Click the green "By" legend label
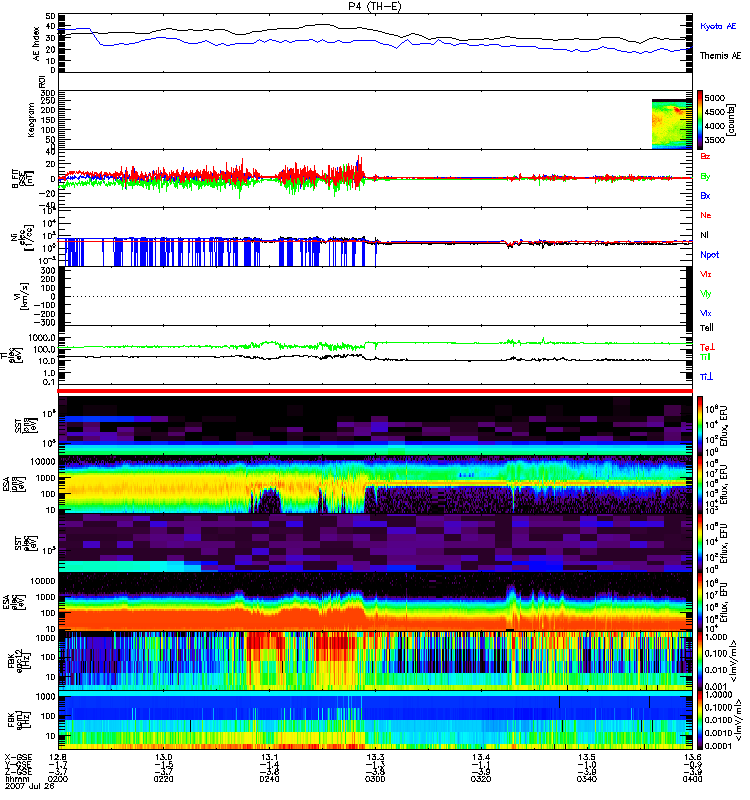This screenshot has width=750, height=800. tap(705, 177)
